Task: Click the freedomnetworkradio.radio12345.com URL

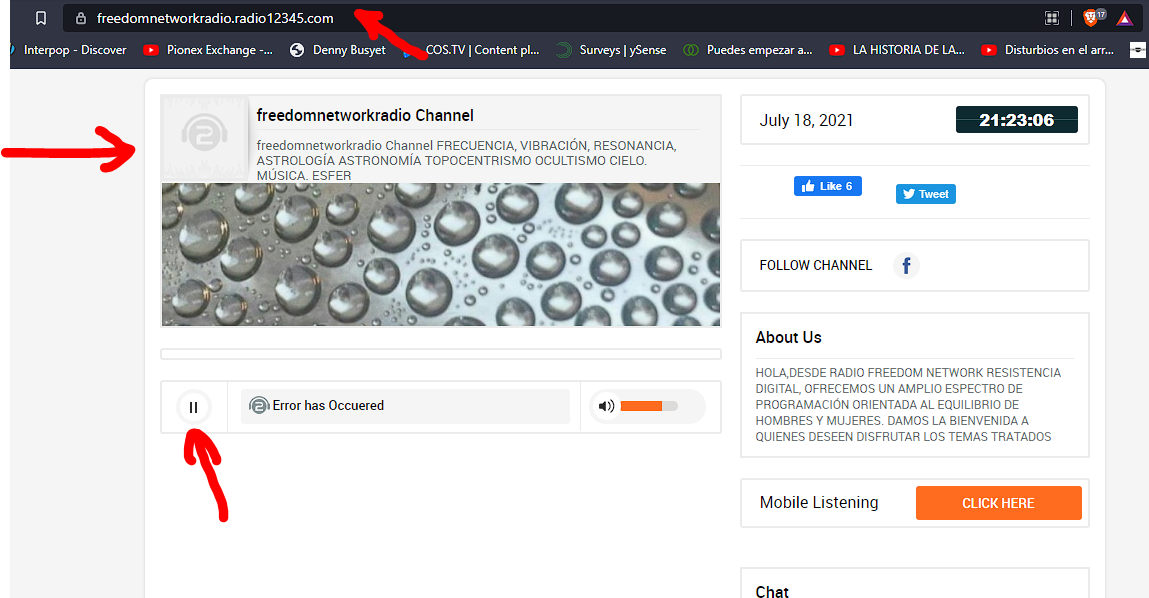Action: pos(215,18)
